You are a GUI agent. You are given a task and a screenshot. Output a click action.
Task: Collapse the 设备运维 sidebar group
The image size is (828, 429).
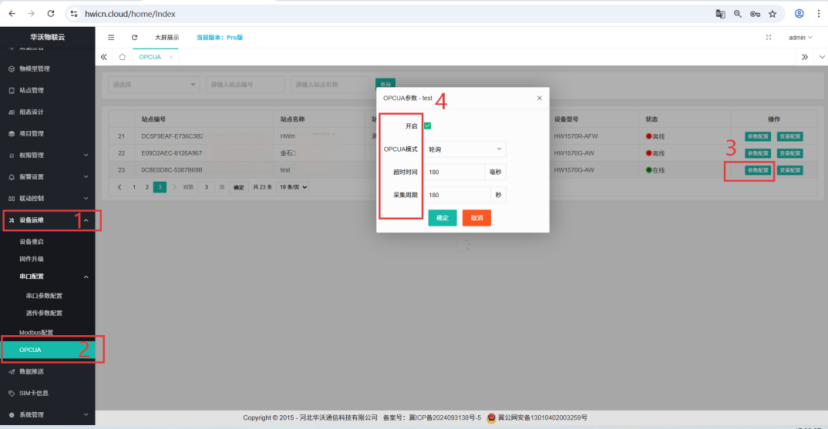(48, 220)
